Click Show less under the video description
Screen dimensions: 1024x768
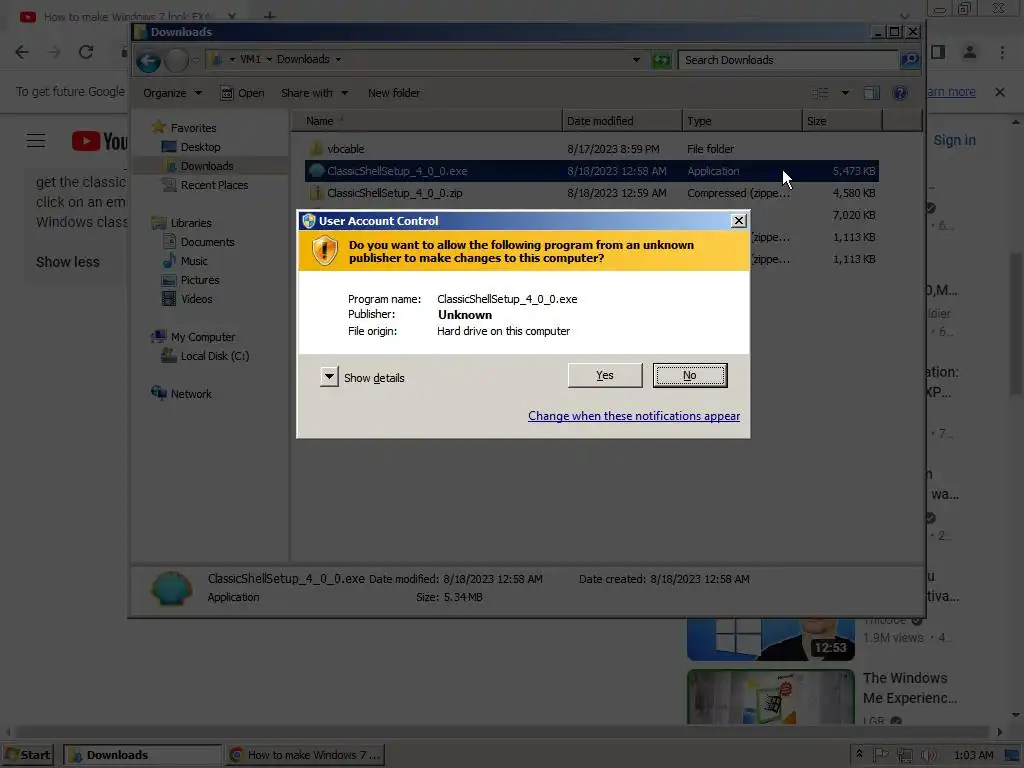coord(68,262)
